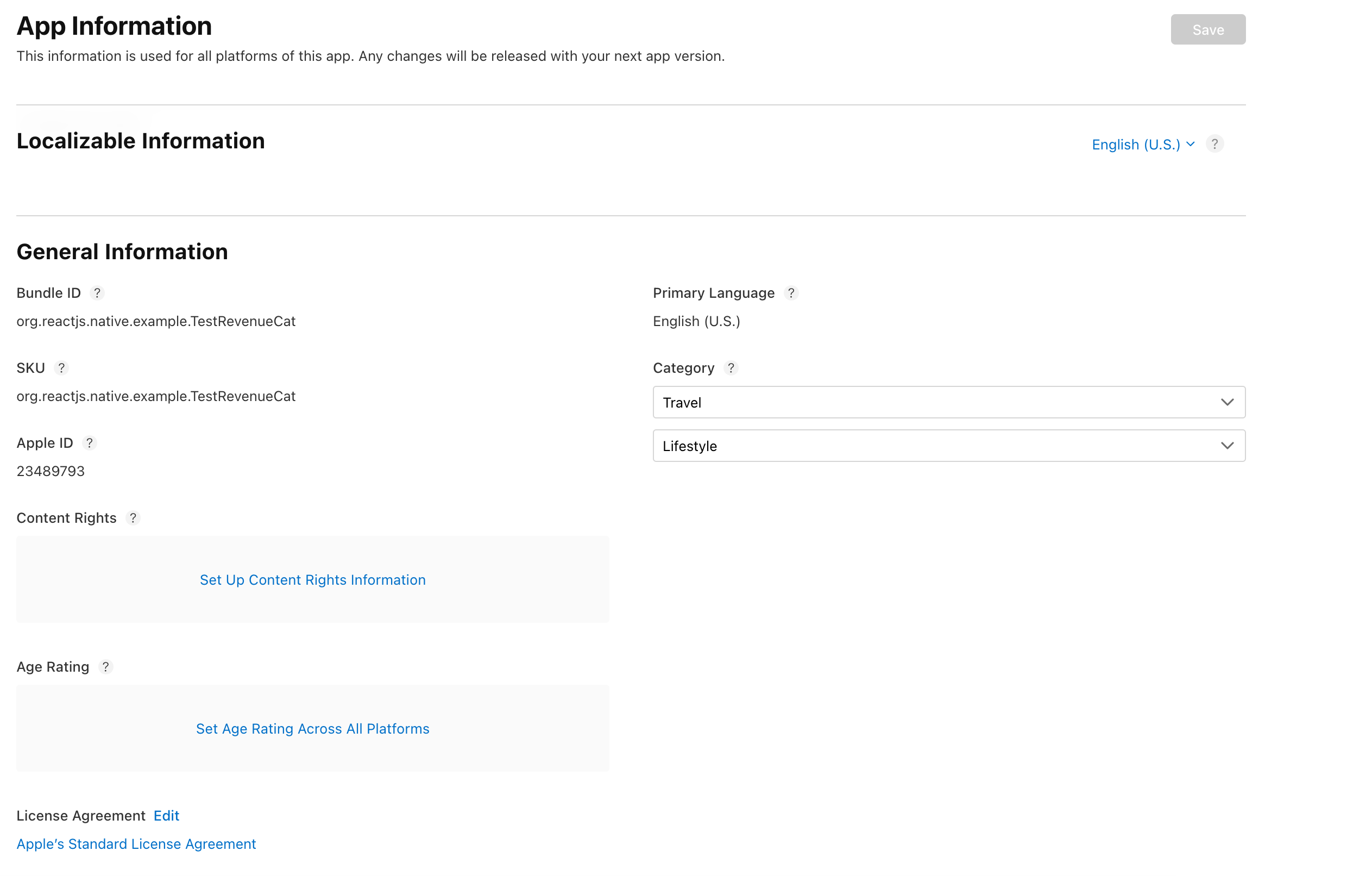This screenshot has width=1372, height=876.
Task: Click the General Information heading
Action: (x=122, y=252)
